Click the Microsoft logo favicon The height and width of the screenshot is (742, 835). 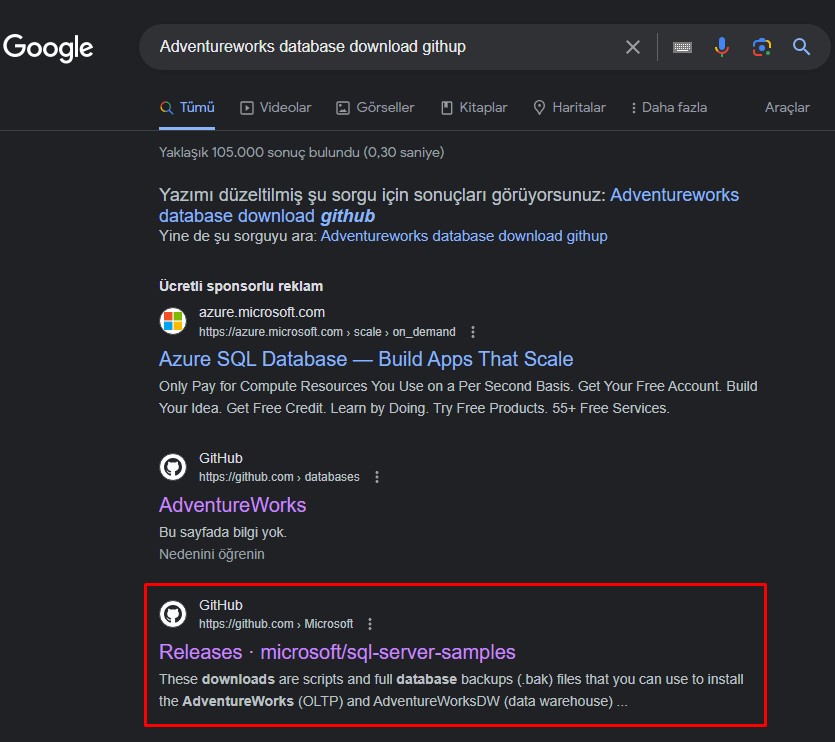point(173,321)
